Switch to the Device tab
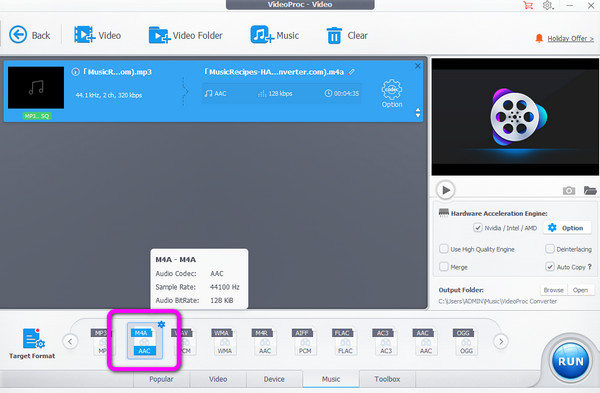Image resolution: width=600 pixels, height=393 pixels. pos(274,379)
